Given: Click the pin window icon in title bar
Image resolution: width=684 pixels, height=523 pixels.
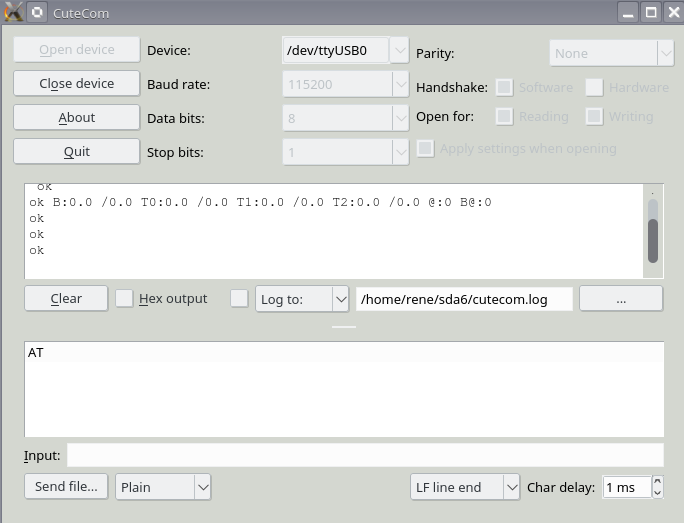Looking at the screenshot, I should [x=37, y=13].
